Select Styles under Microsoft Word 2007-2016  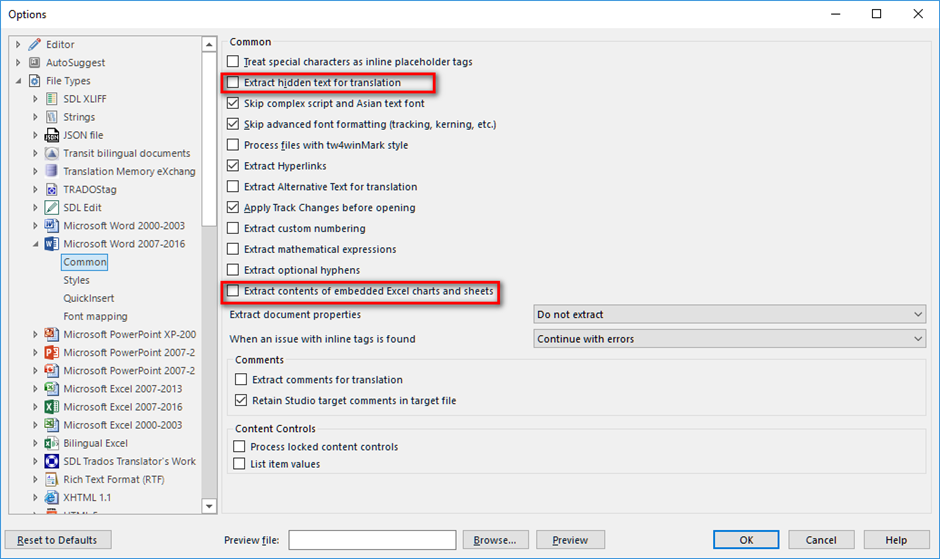[76, 280]
